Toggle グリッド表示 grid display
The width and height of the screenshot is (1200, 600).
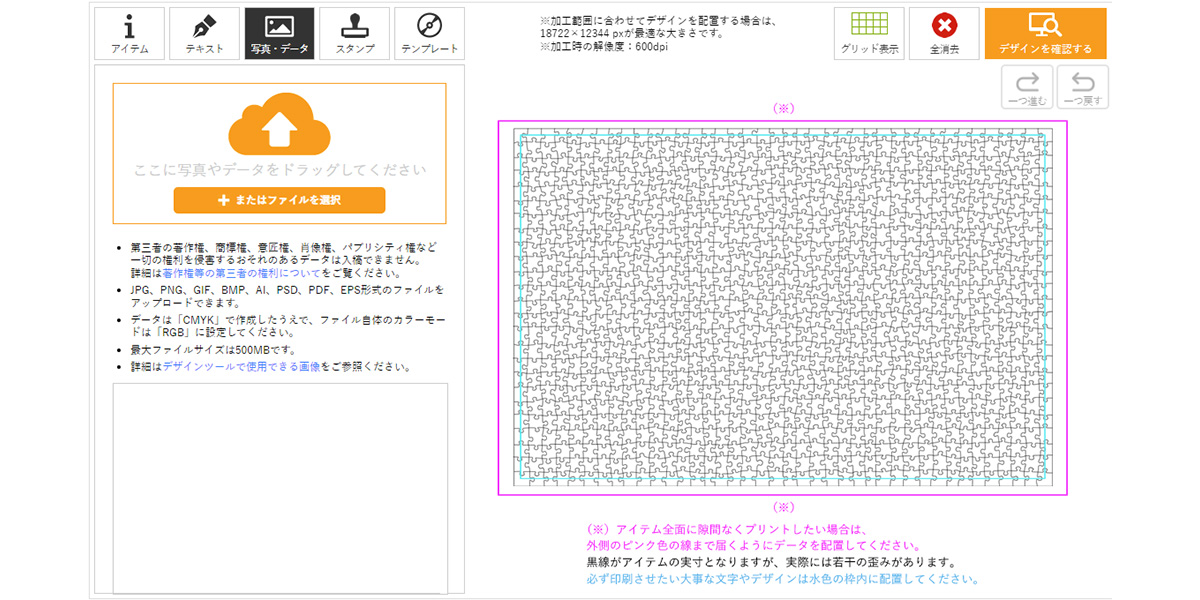869,34
